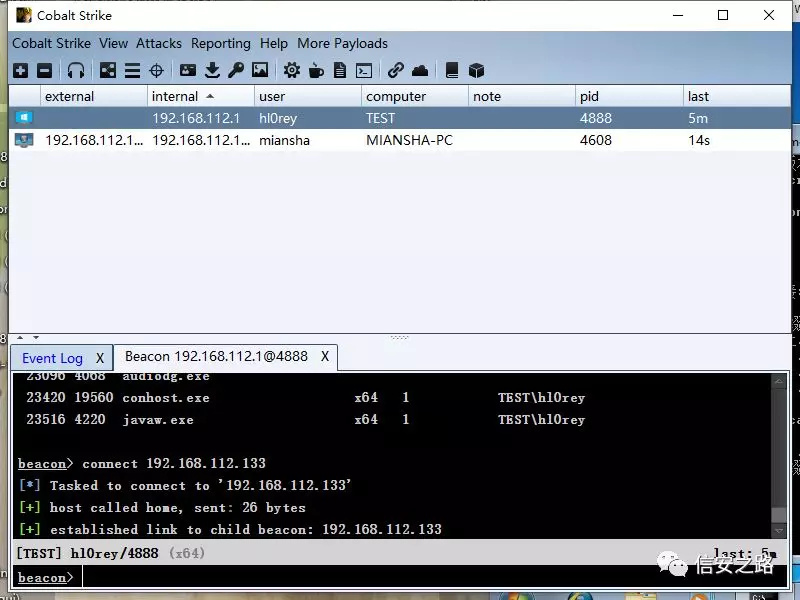Click the conhost.exe process line
Screen dimensions: 800x600
point(306,397)
